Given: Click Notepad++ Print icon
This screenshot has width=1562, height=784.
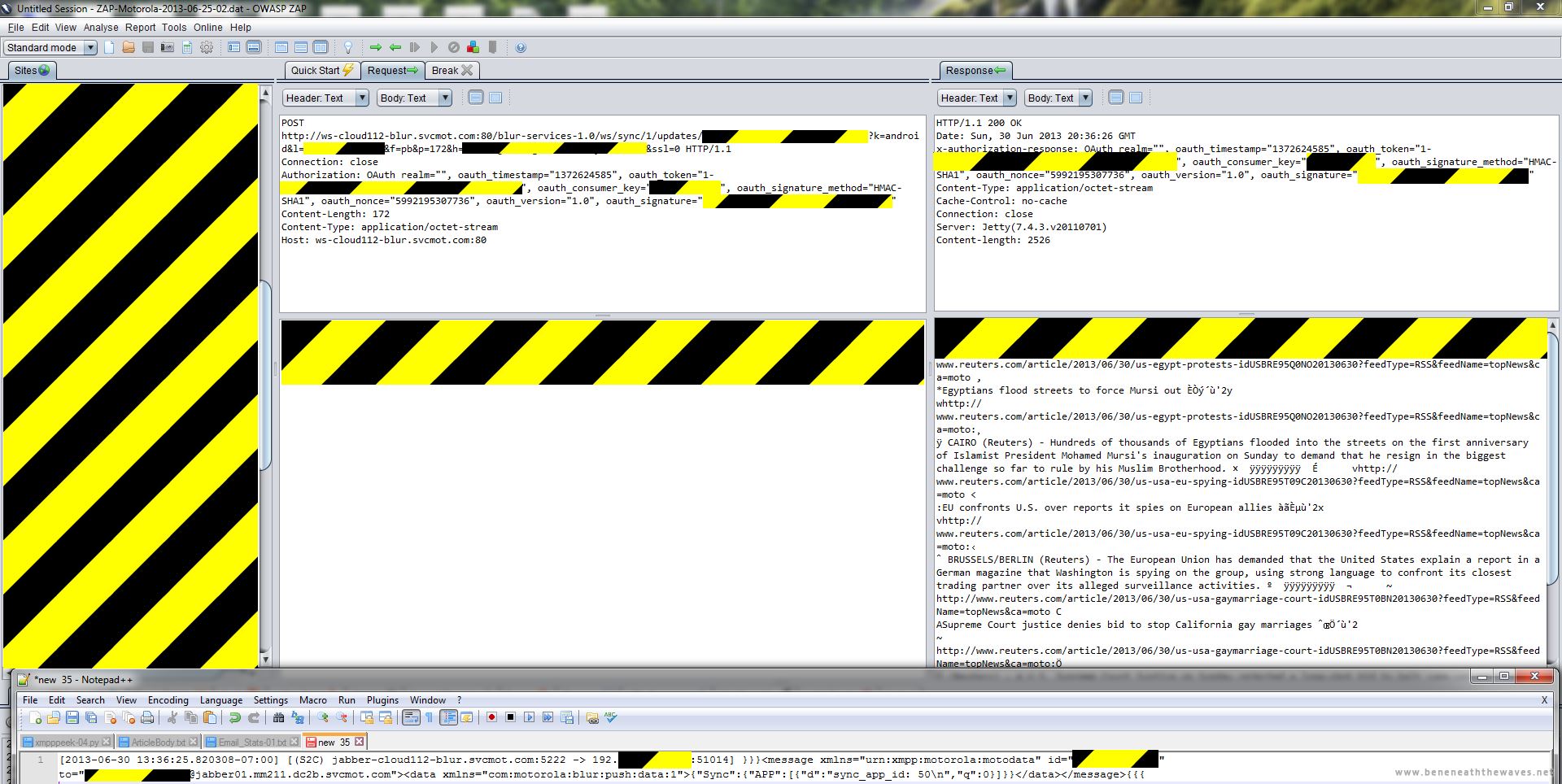Looking at the screenshot, I should 147,717.
